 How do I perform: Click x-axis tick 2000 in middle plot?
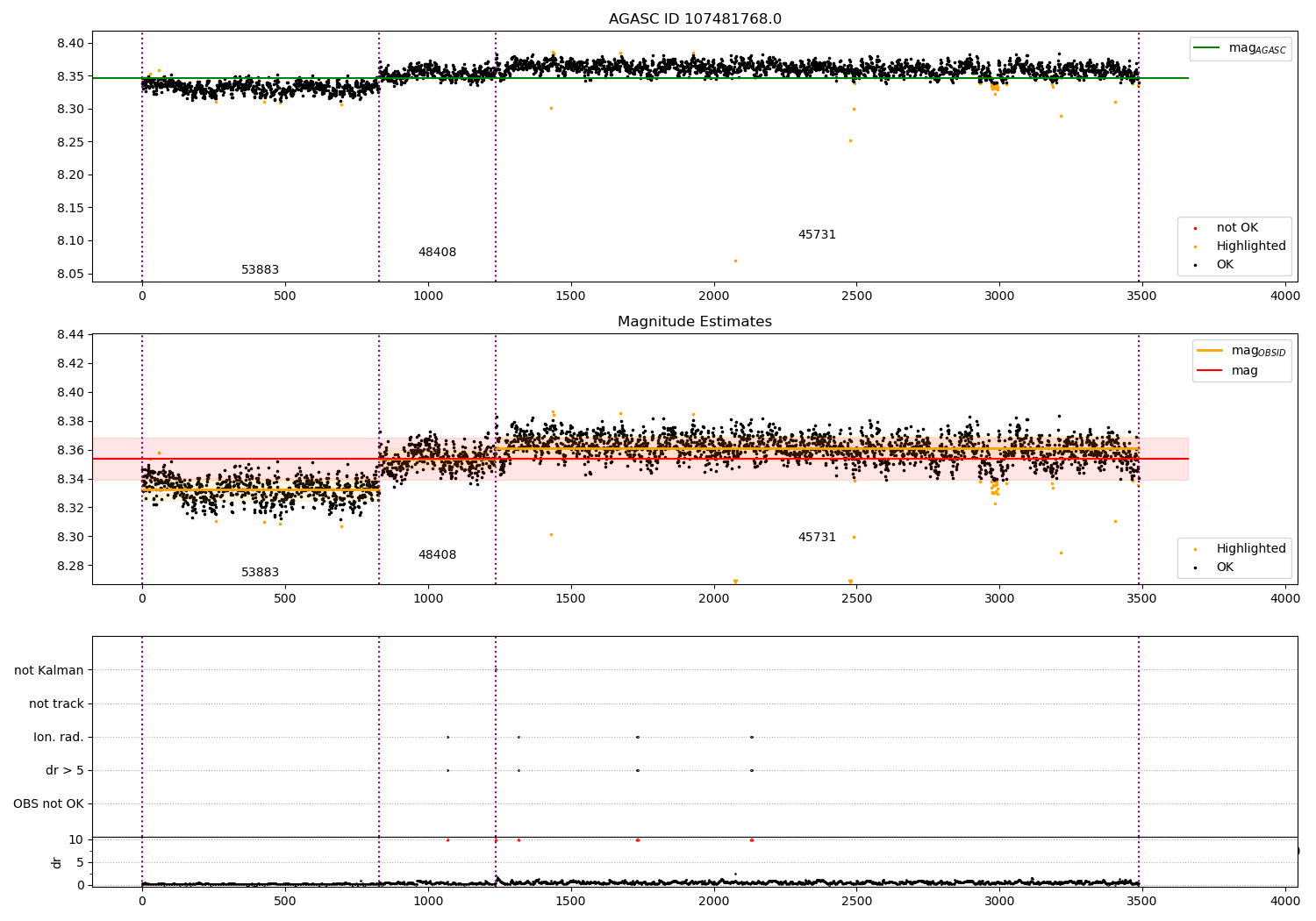(x=713, y=599)
